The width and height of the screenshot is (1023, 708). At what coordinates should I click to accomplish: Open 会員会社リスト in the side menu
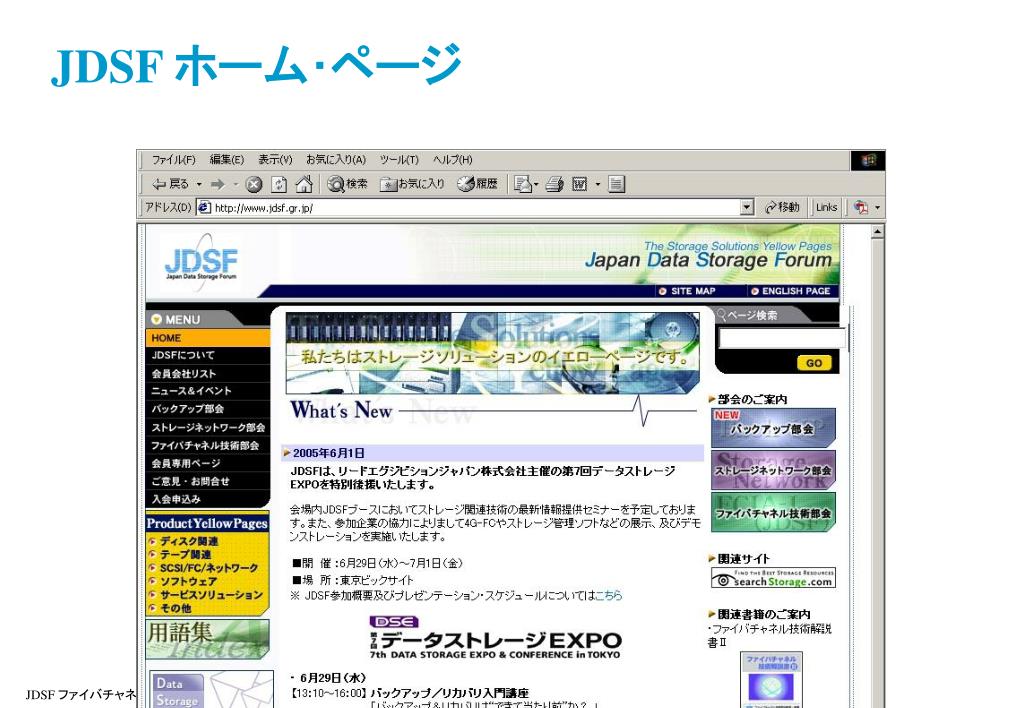207,374
